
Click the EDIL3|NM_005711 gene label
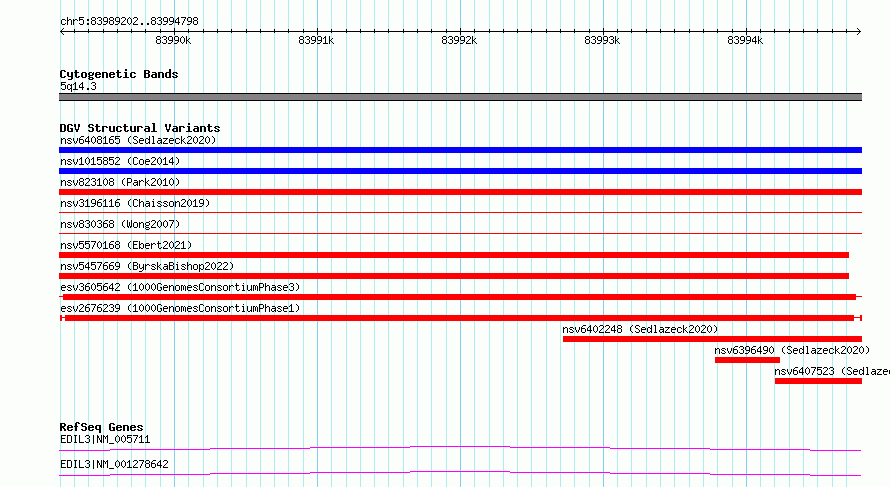(105, 439)
